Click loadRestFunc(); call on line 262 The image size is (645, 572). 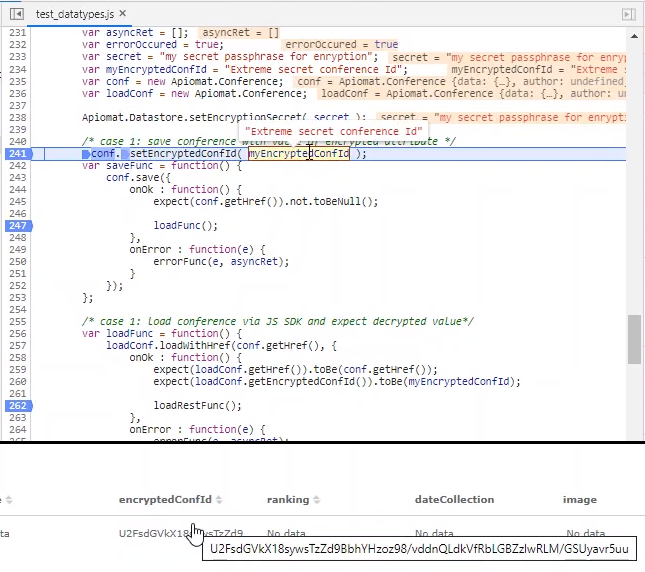[x=197, y=405]
